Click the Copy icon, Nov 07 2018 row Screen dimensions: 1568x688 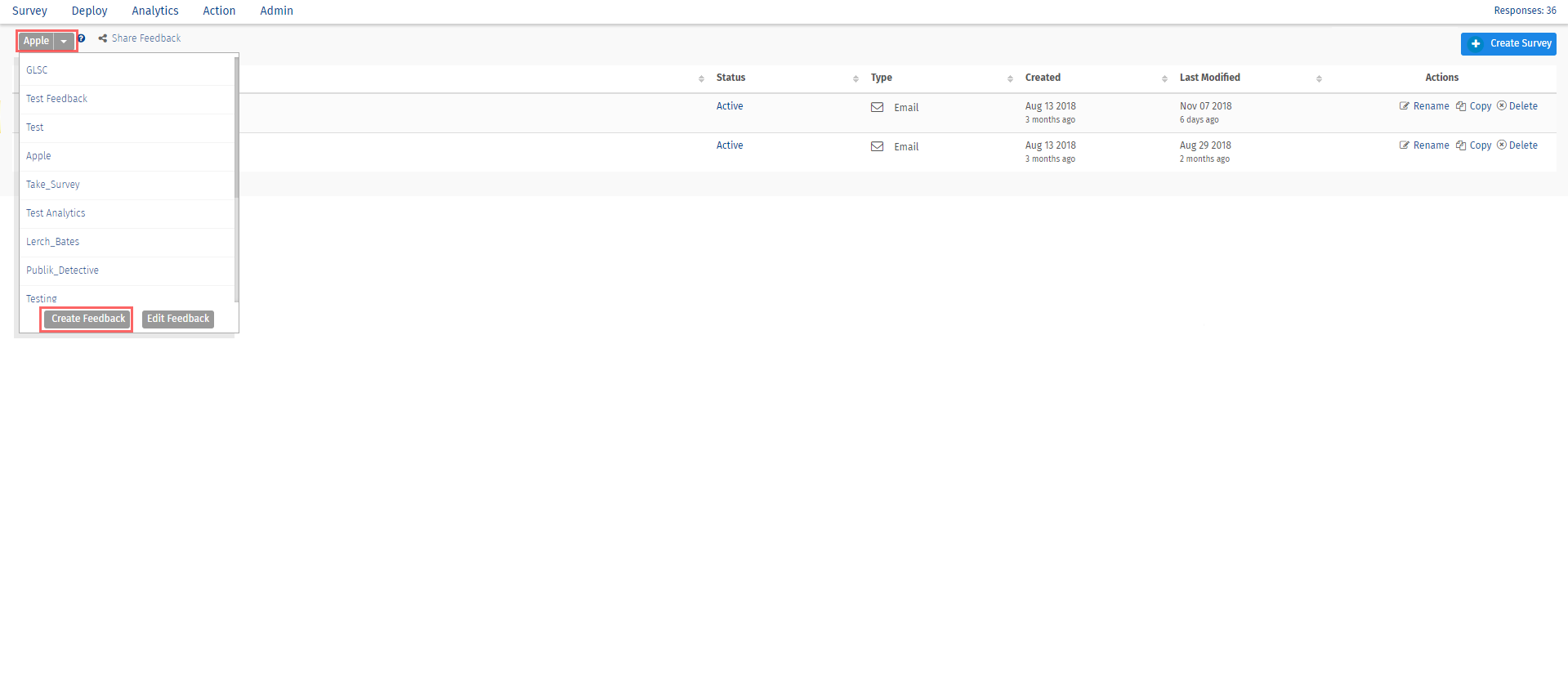tap(1461, 106)
